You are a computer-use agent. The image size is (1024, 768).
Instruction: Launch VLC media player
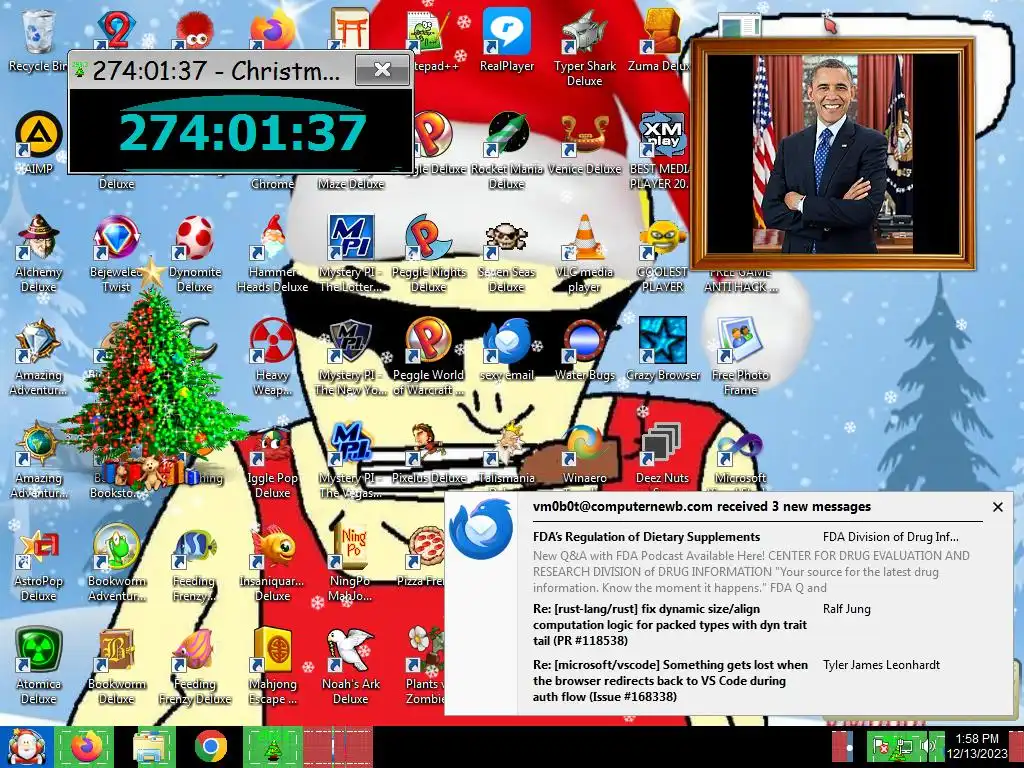(x=584, y=253)
